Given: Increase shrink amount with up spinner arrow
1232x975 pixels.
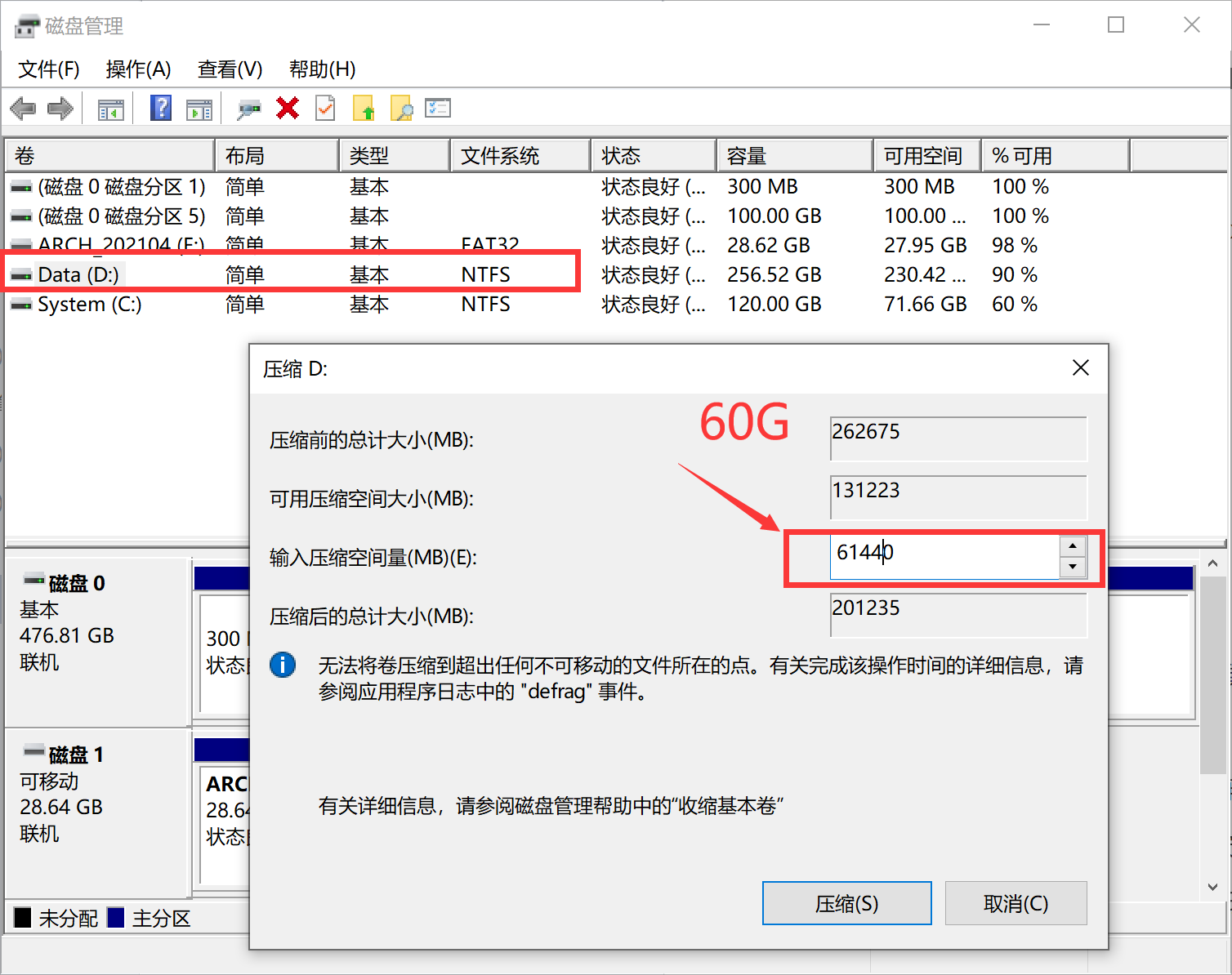Looking at the screenshot, I should click(1073, 546).
